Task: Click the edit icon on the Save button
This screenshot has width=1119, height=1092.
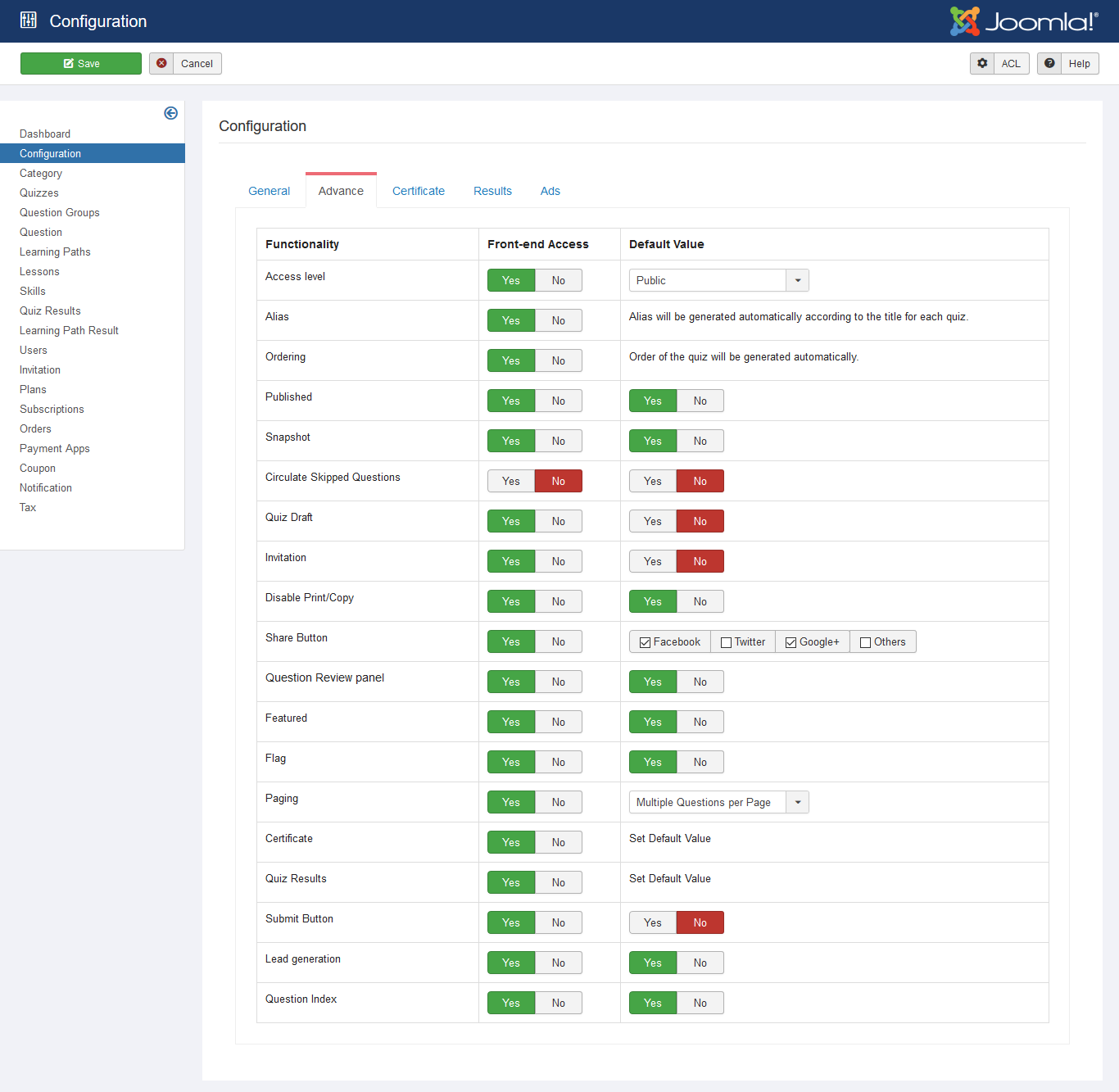Action: [69, 64]
